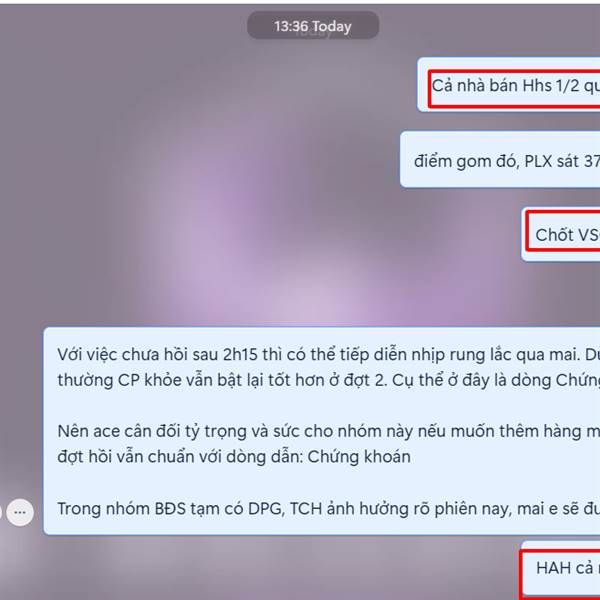The image size is (600, 600).
Task: Click the "13:36 Today" timestamp pill
Action: (313, 26)
